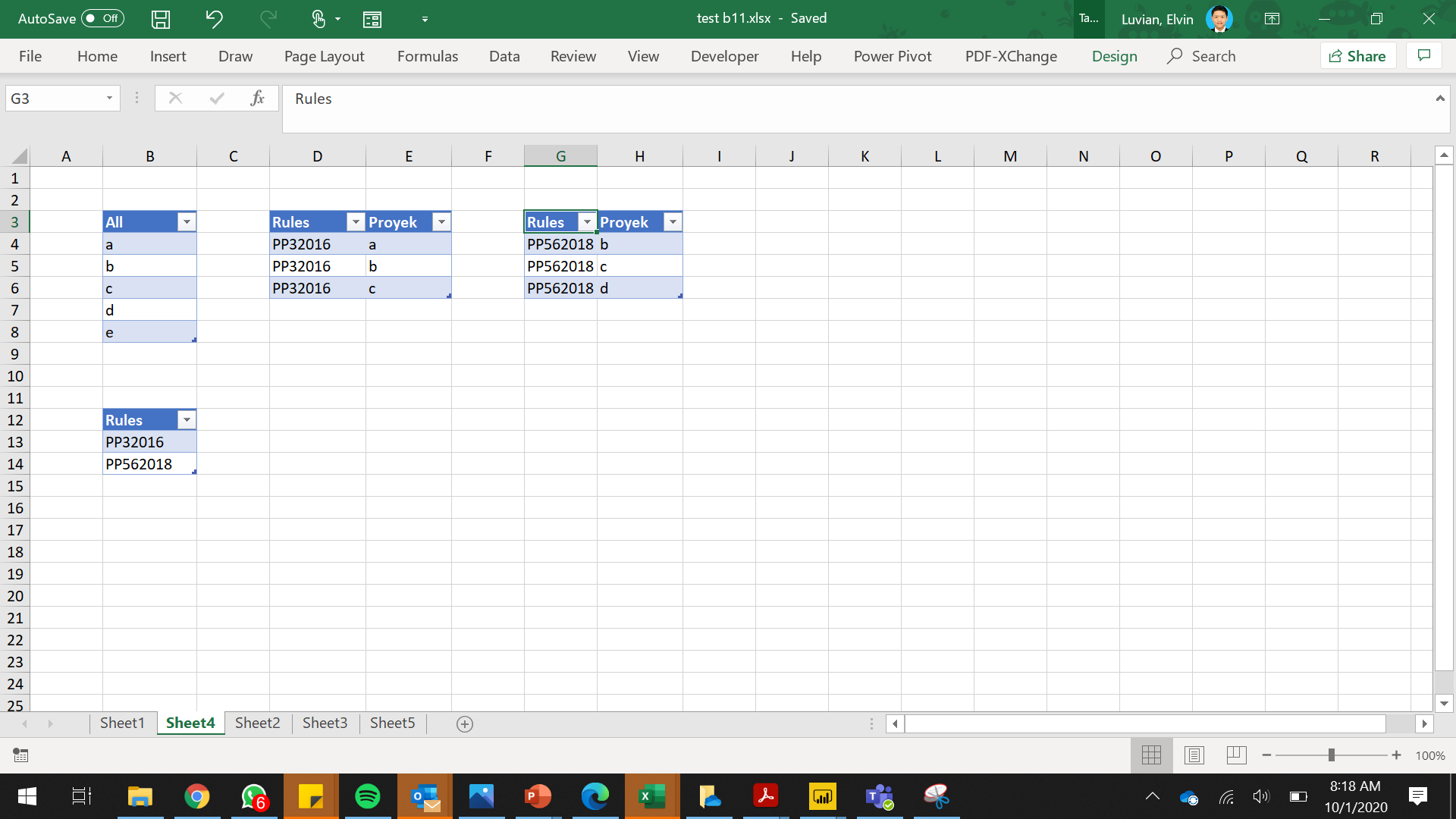The width and height of the screenshot is (1456, 819).
Task: Open the Power Pivot tab
Action: 893,56
